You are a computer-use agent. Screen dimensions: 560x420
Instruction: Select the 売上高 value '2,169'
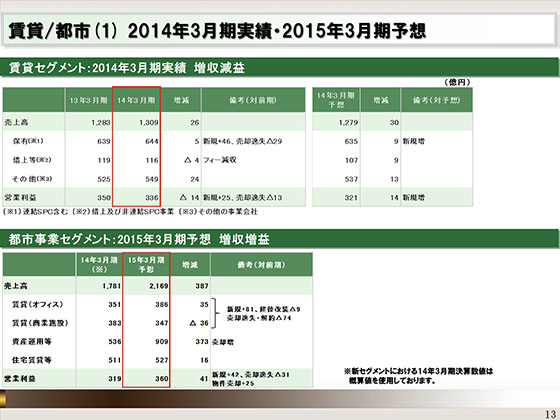159,286
